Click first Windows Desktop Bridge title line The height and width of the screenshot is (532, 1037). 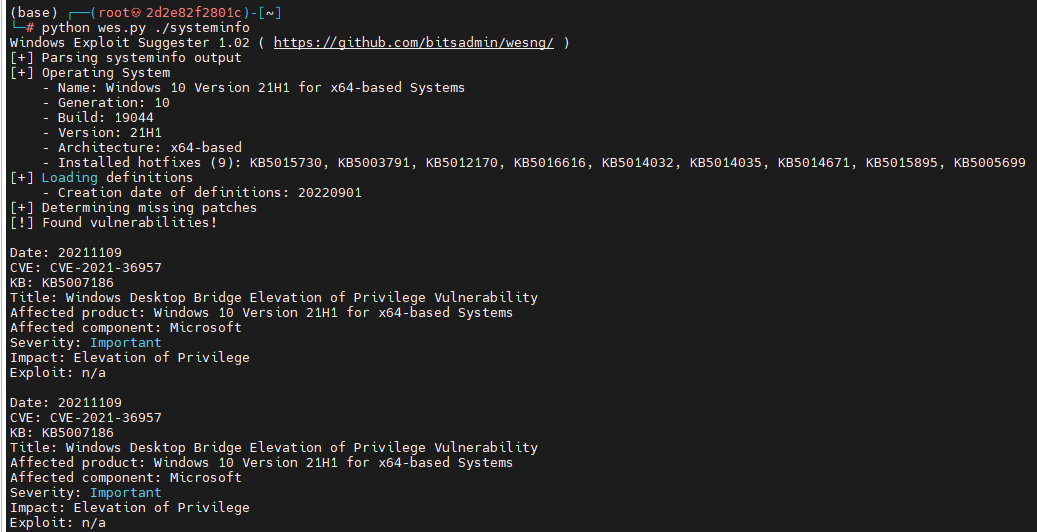coord(274,298)
